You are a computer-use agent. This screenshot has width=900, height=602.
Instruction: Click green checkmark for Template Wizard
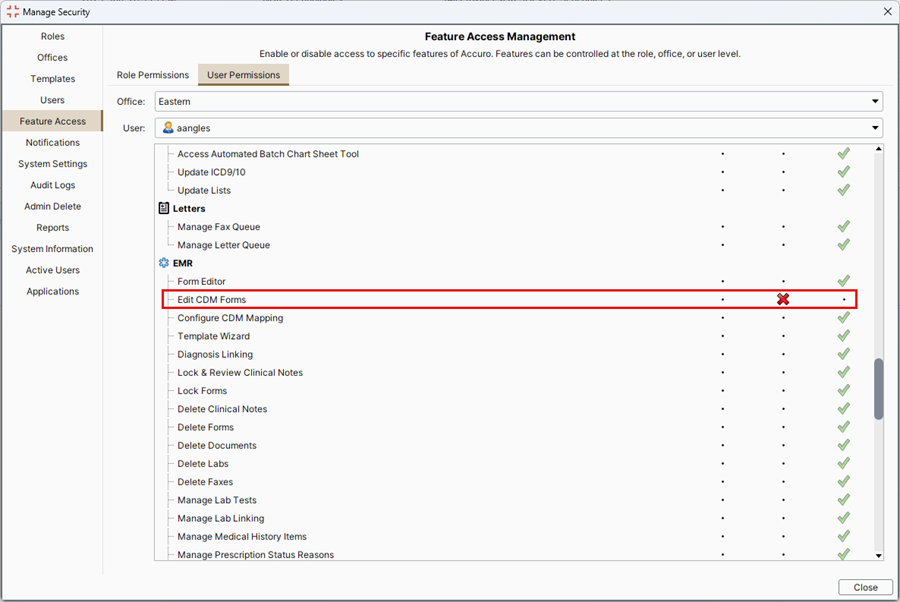pyautogui.click(x=843, y=336)
